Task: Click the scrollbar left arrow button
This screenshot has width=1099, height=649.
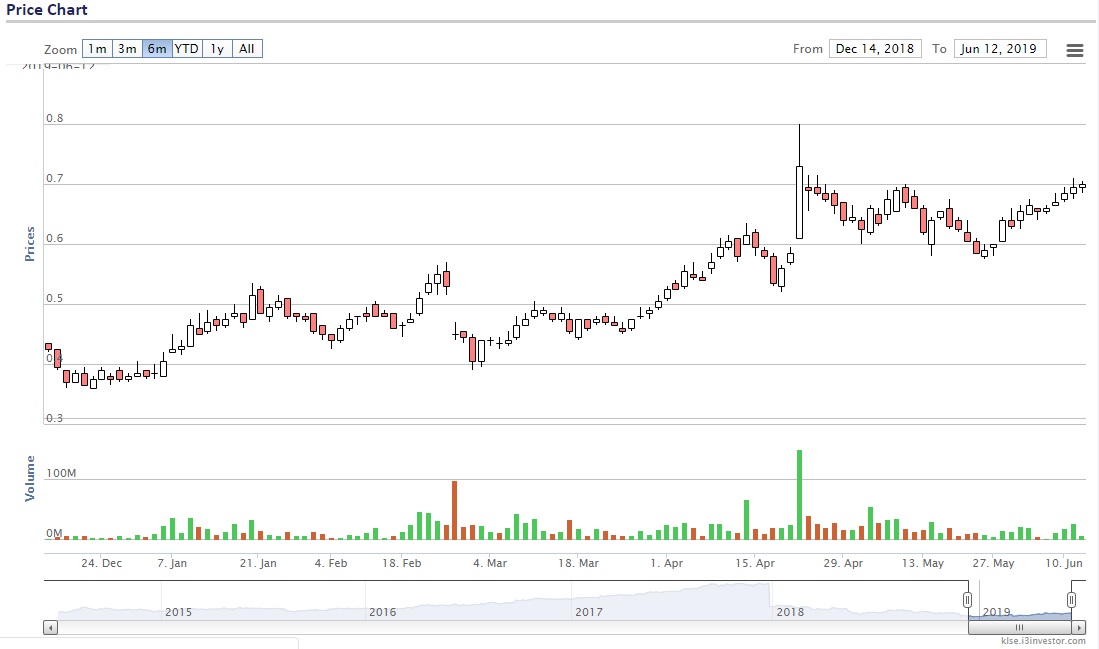Action: (51, 627)
